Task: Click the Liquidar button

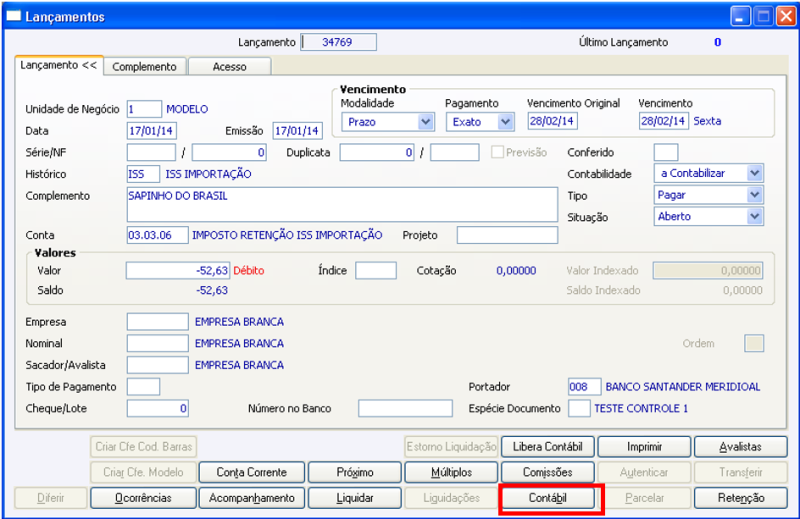Action: pyautogui.click(x=355, y=498)
